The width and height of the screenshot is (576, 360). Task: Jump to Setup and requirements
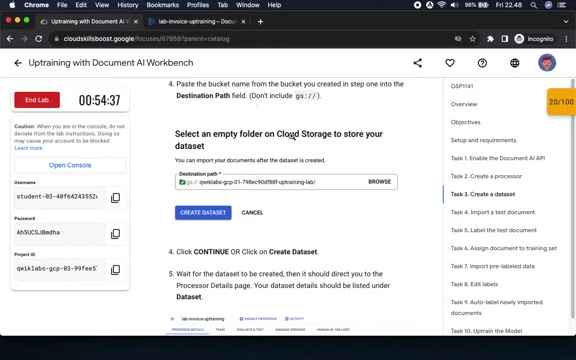click(483, 140)
